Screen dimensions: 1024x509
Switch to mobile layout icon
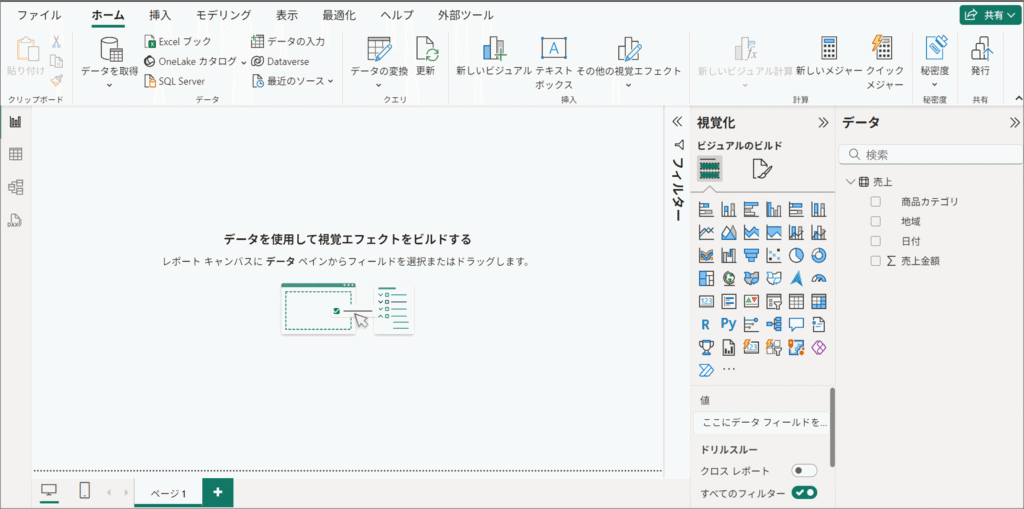tap(84, 491)
